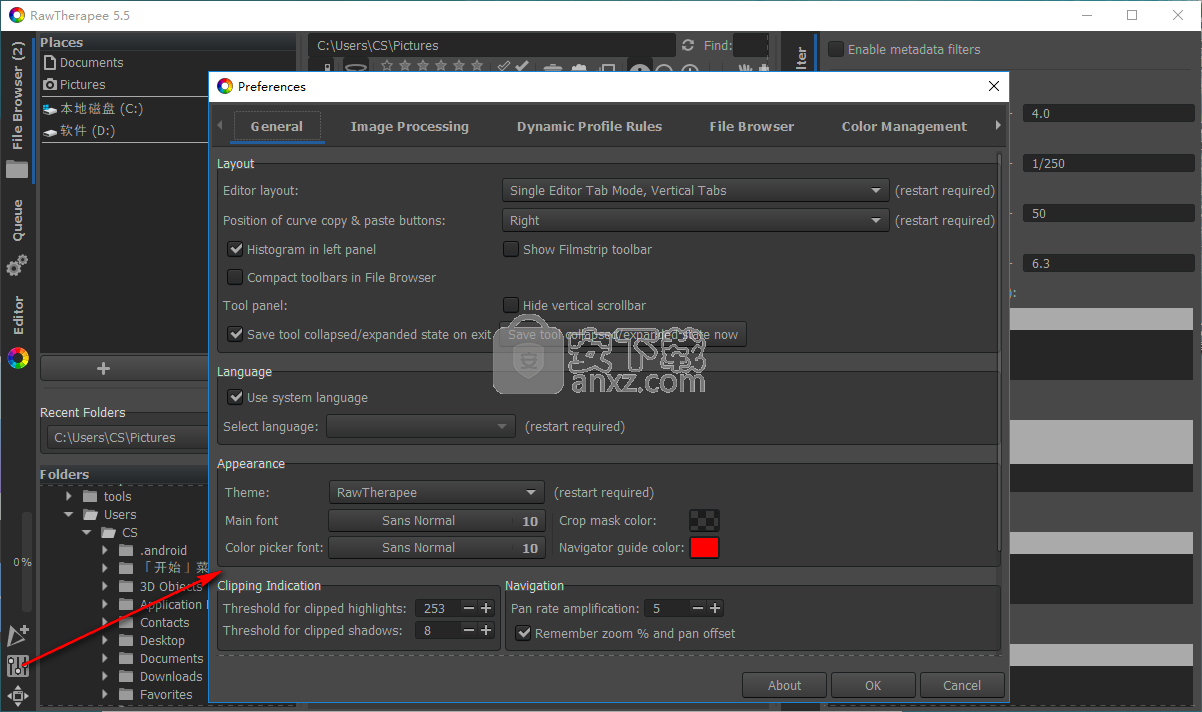The height and width of the screenshot is (712, 1202).
Task: Switch to the Dynamic Profile Rules tab
Action: [x=589, y=126]
